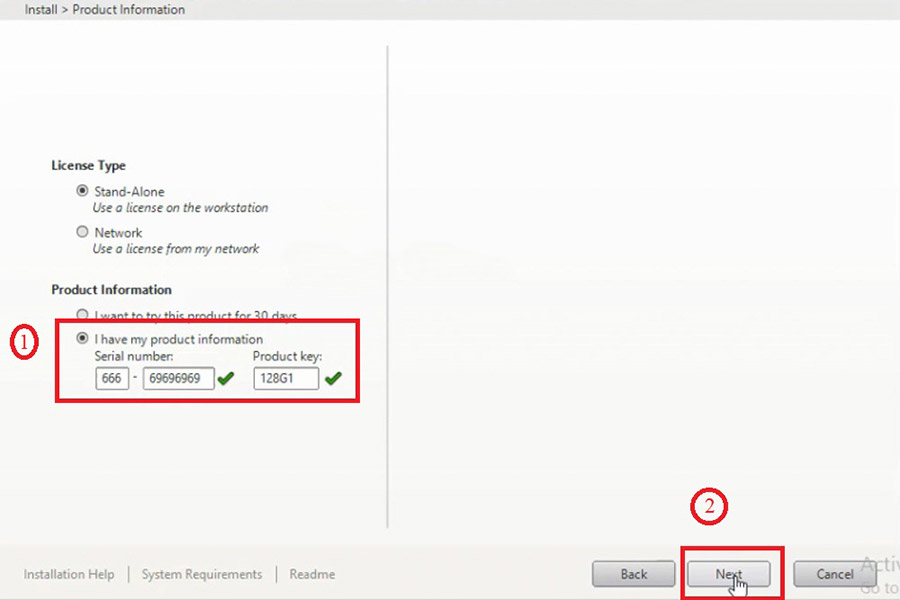Viewport: 900px width, 600px height.
Task: Click the red circled number 1 annotation
Action: click(24, 343)
